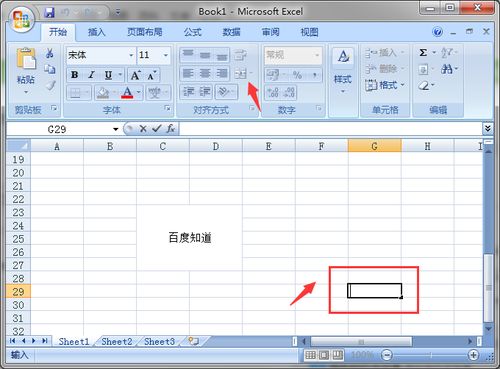This screenshot has width=500, height=369.
Task: Switch to the 插入 ribbon tab
Action: pos(96,32)
